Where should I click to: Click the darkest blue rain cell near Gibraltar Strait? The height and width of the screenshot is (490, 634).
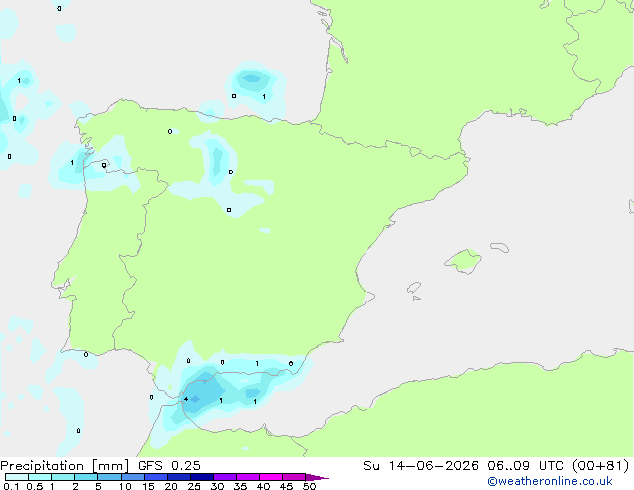(195, 399)
